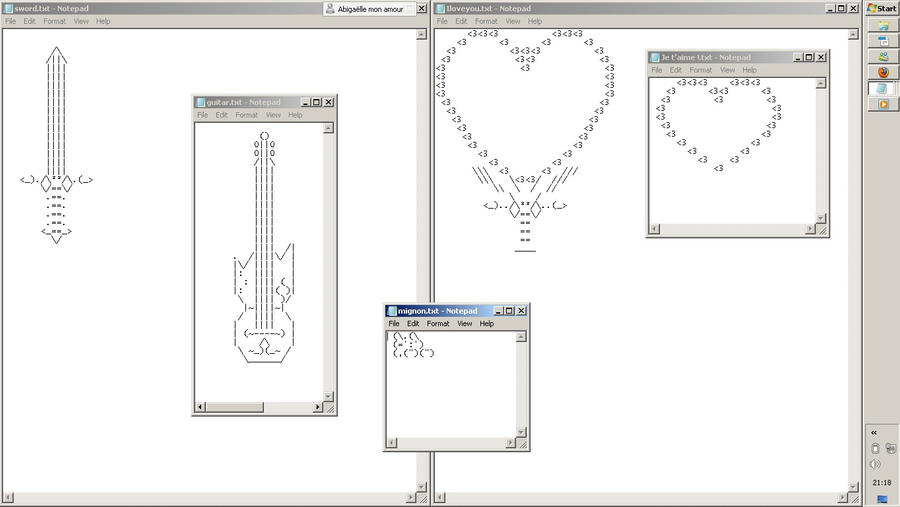900x507 pixels.
Task: Maximize the guitar.txt Notepad window
Action: [x=316, y=102]
